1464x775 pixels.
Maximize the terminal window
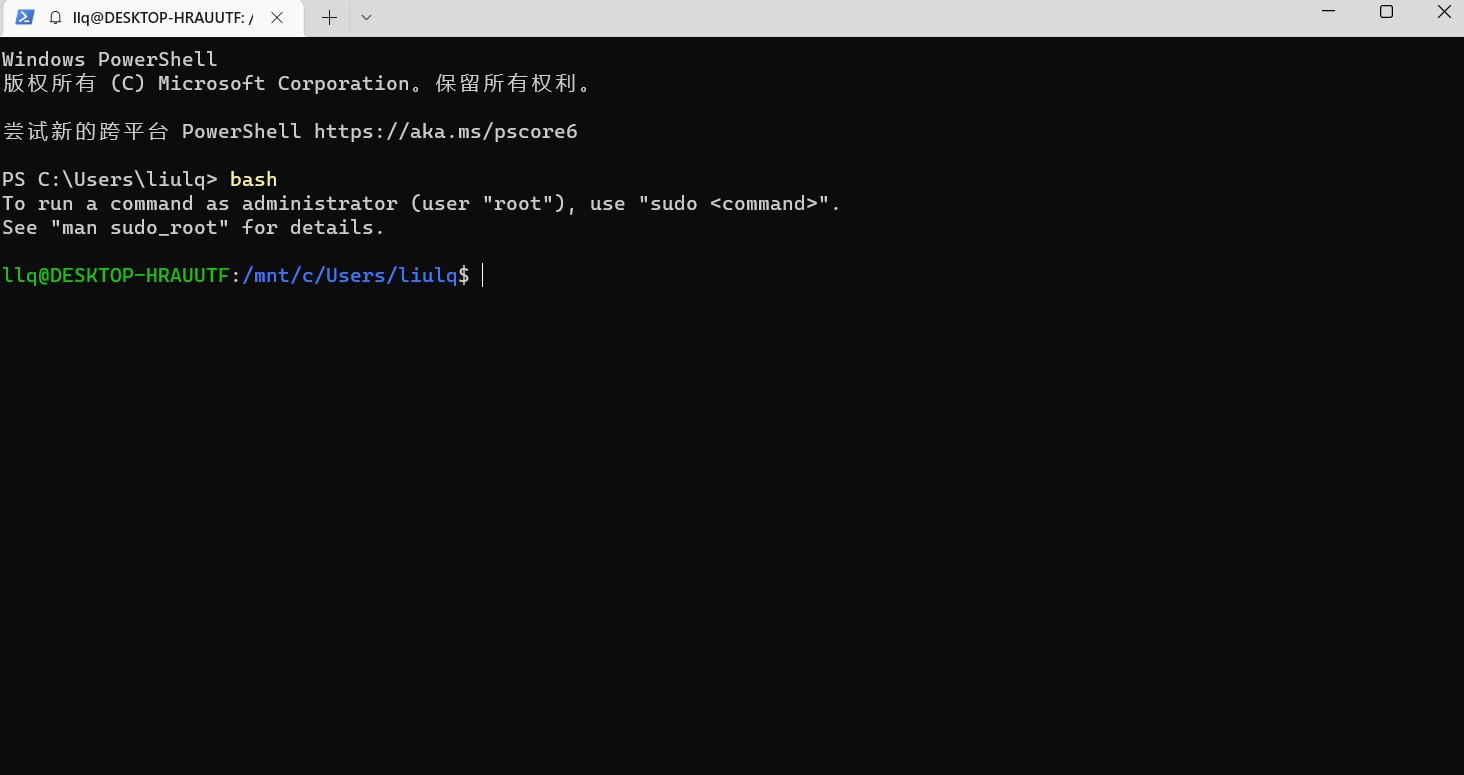[1386, 13]
